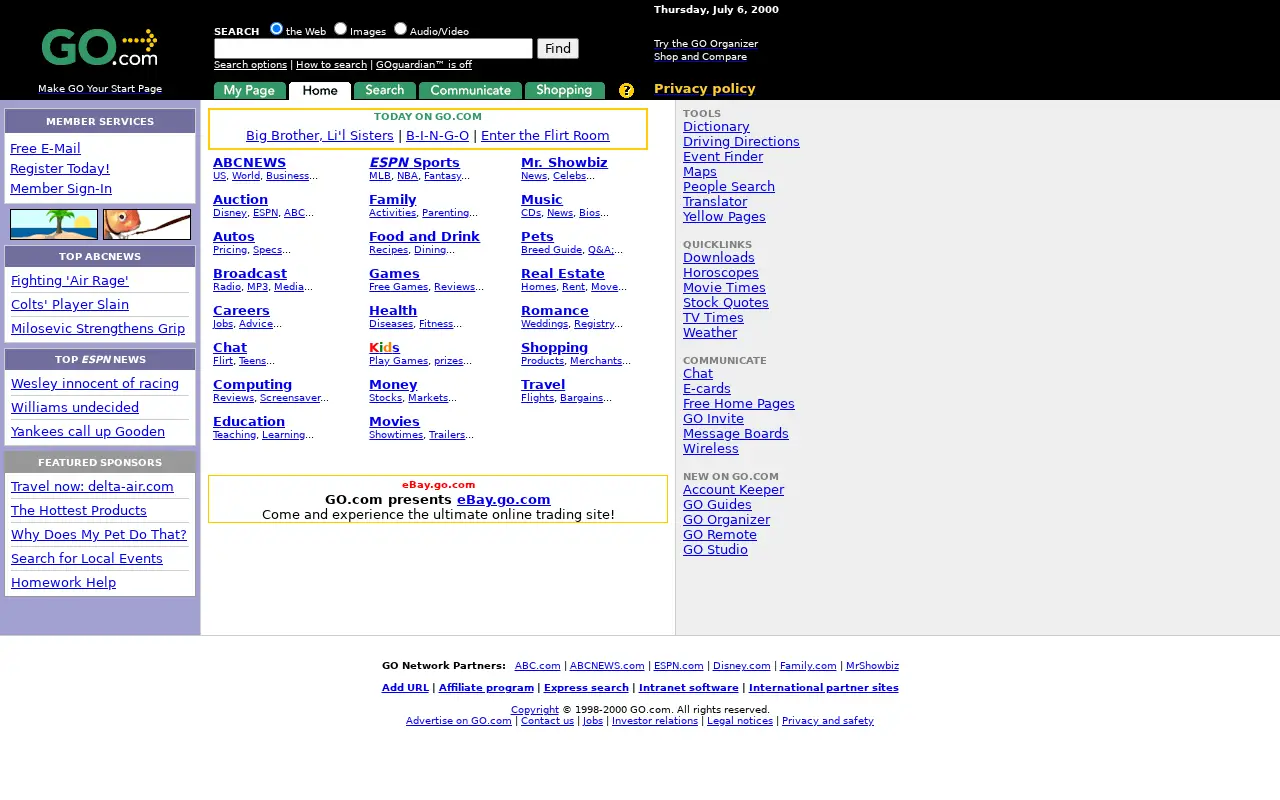Open eBay.go.com promo link
Screen dimensions: 1280x800
(503, 499)
